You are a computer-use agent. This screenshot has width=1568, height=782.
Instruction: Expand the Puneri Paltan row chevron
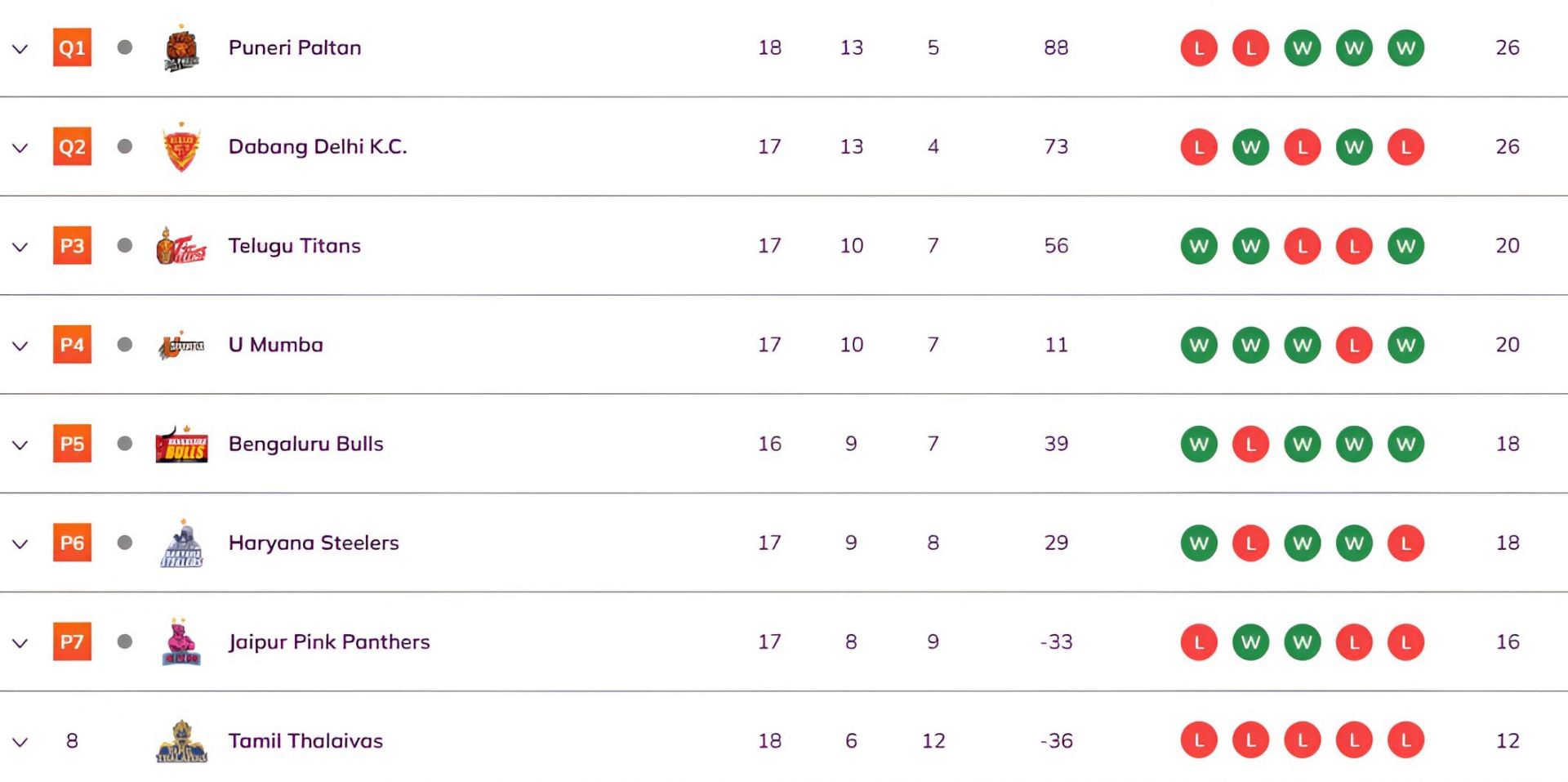pos(20,49)
